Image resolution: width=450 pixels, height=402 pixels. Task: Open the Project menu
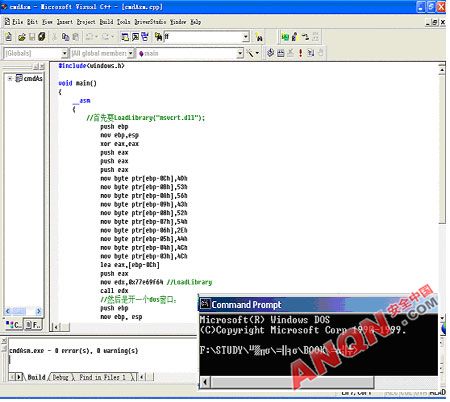pyautogui.click(x=86, y=22)
